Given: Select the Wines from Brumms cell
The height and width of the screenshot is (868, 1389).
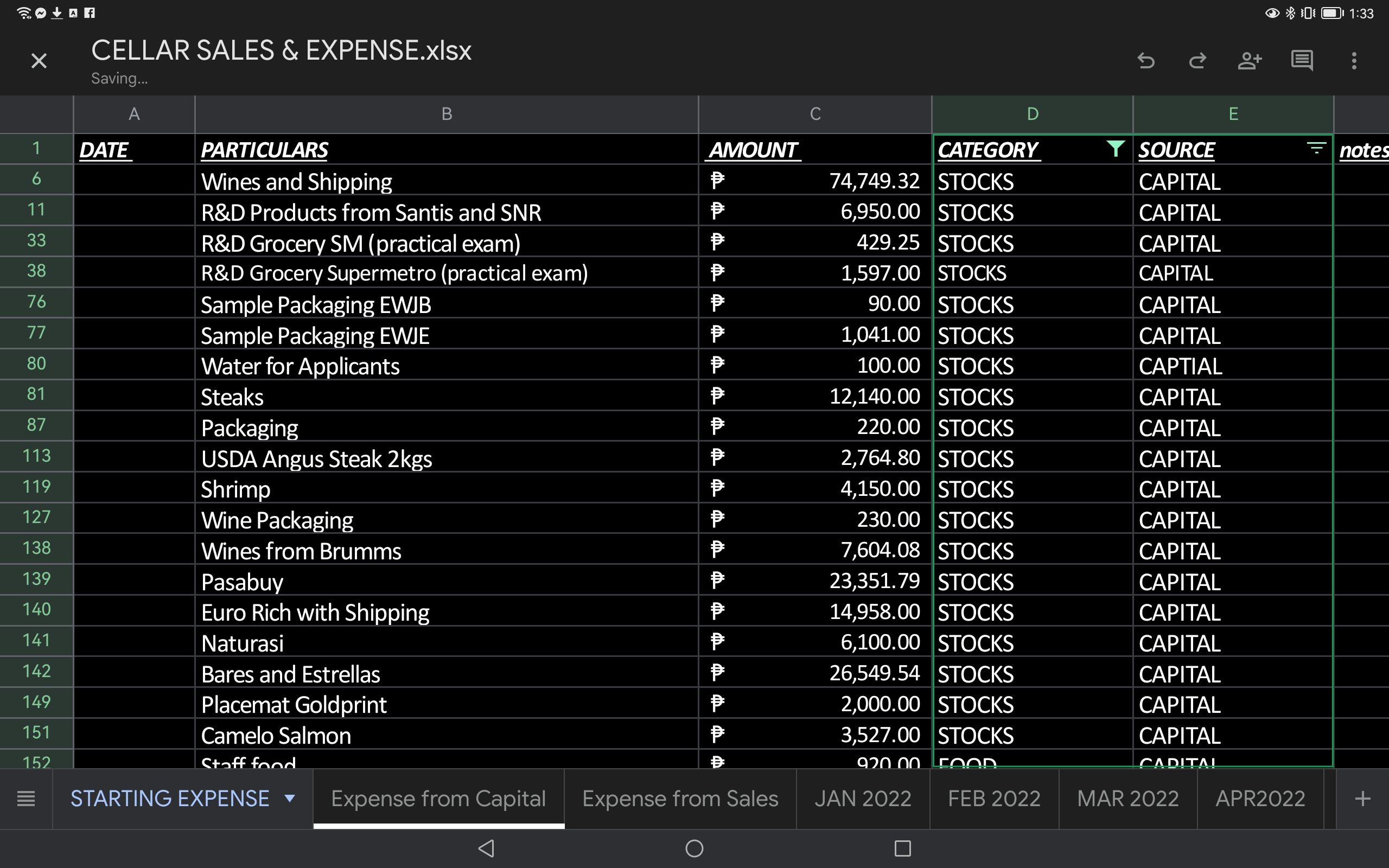Looking at the screenshot, I should tap(445, 551).
